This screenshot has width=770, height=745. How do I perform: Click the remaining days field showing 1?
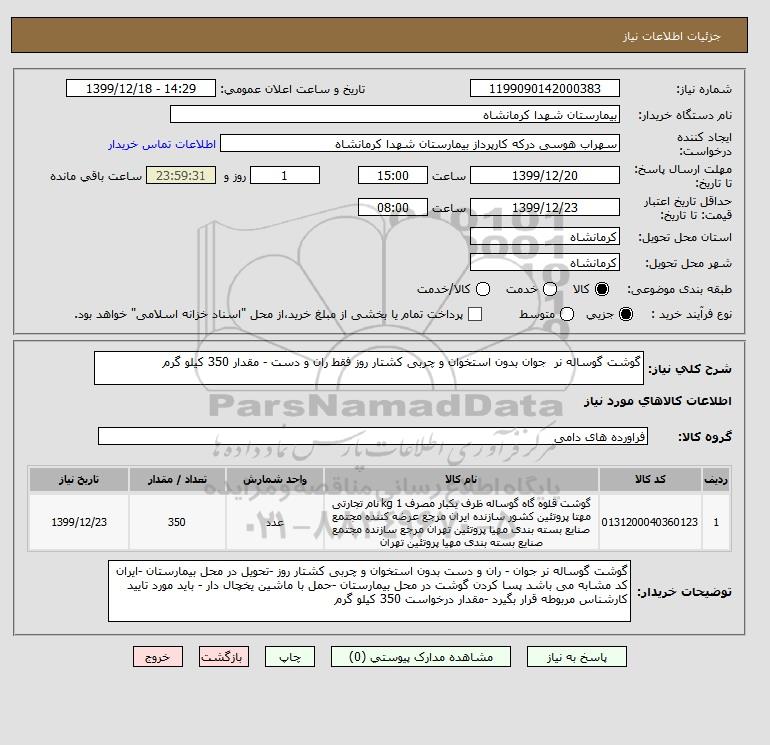click(x=285, y=175)
